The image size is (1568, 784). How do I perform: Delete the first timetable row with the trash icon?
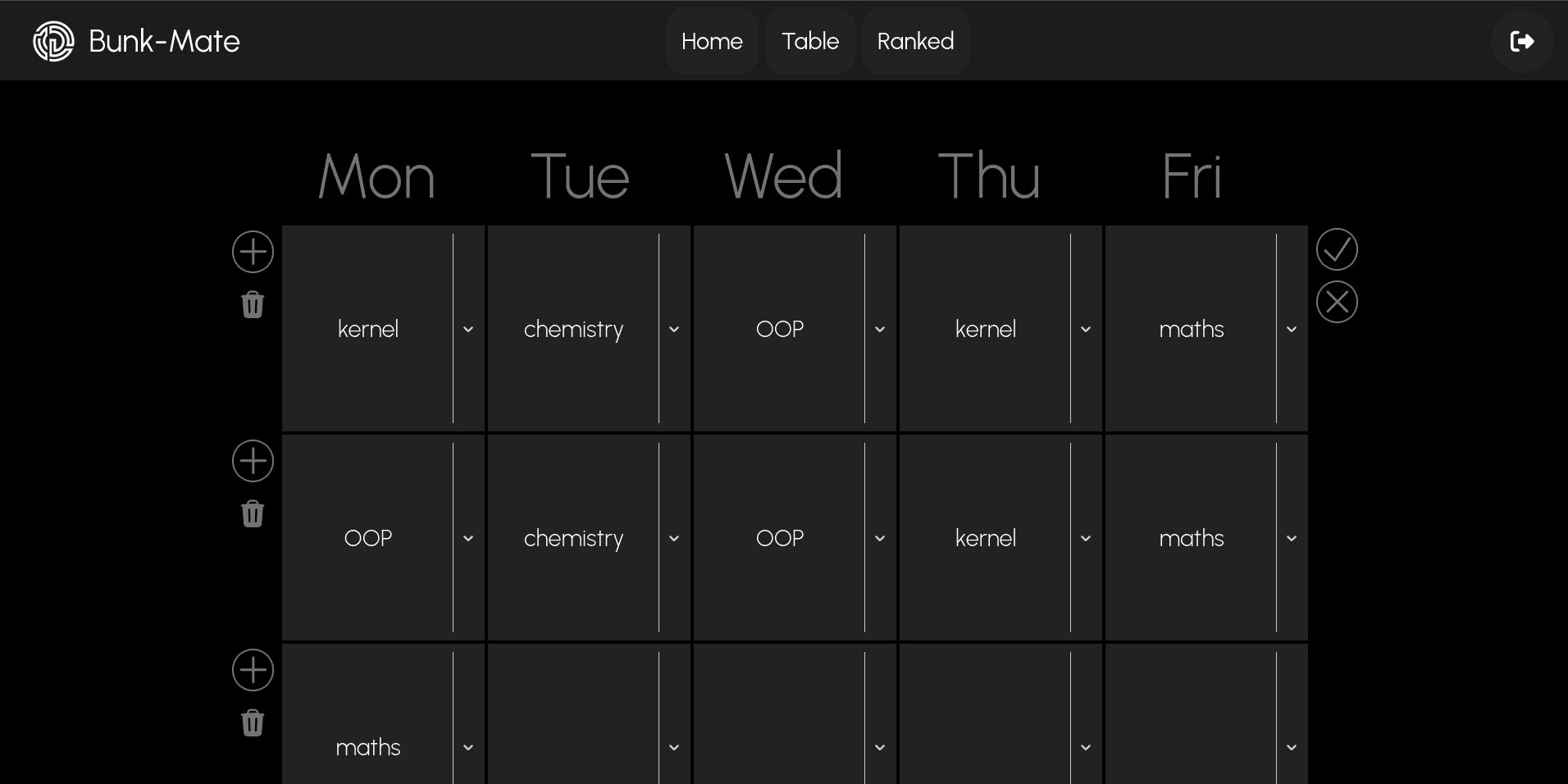click(253, 304)
